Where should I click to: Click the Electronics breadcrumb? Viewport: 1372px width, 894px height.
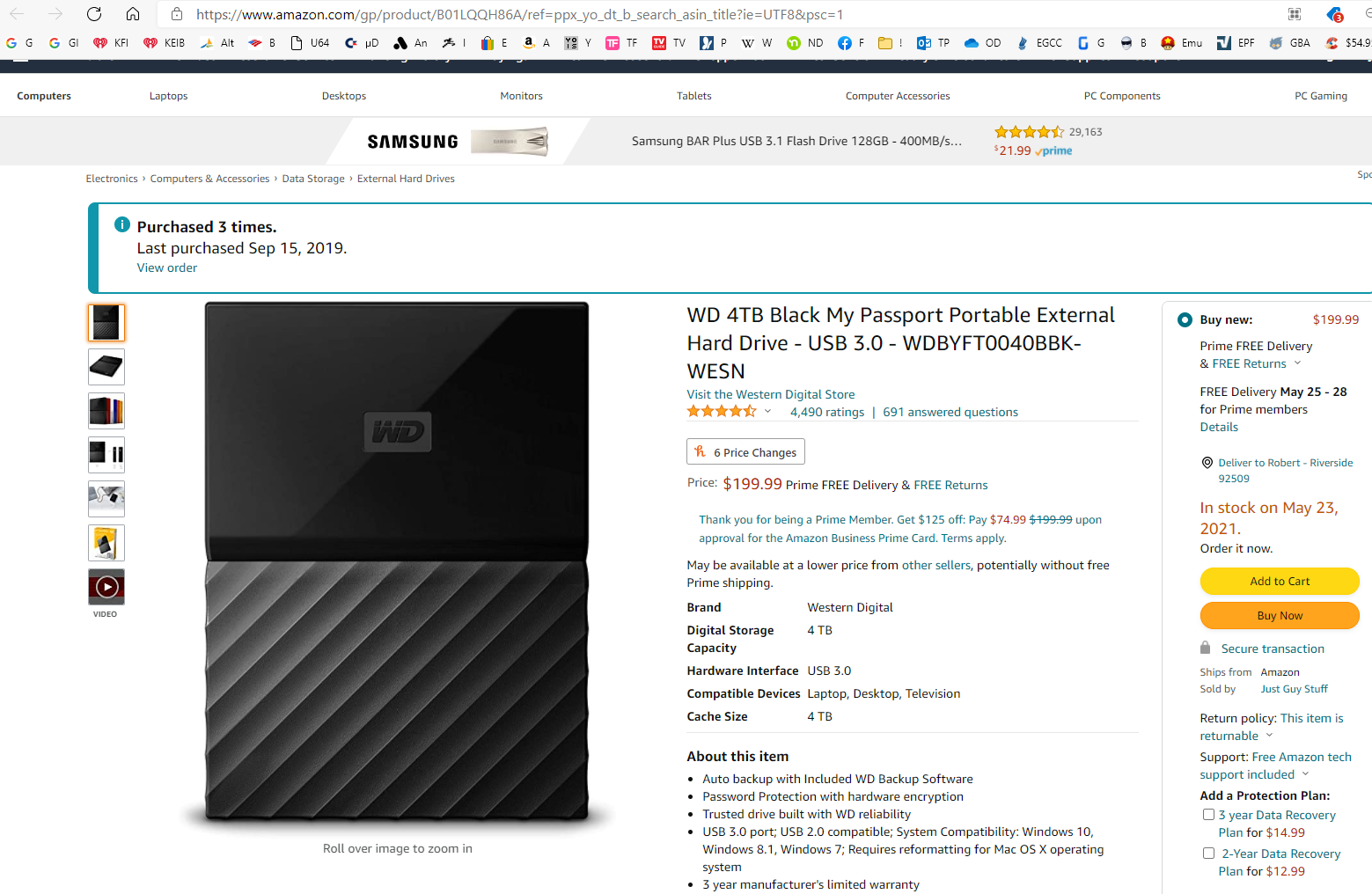click(x=112, y=179)
